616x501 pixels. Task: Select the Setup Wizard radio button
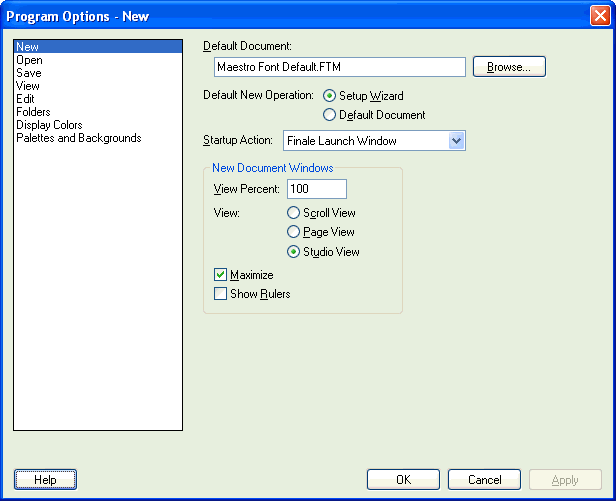[x=330, y=96]
